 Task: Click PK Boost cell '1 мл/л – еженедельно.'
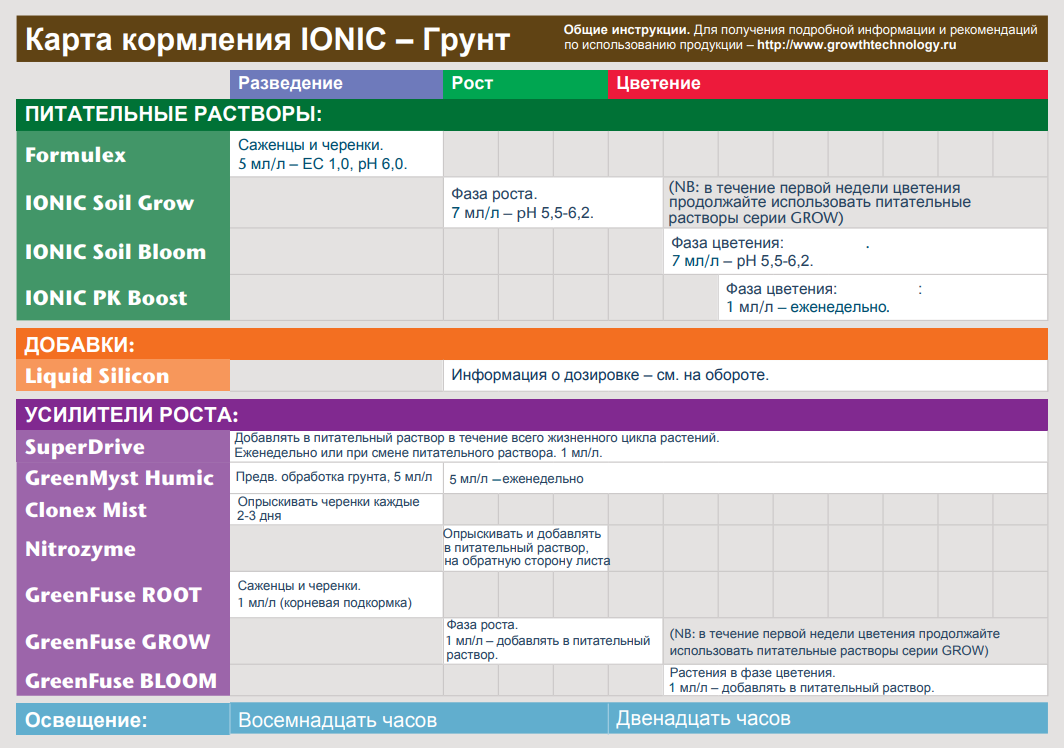[883, 298]
